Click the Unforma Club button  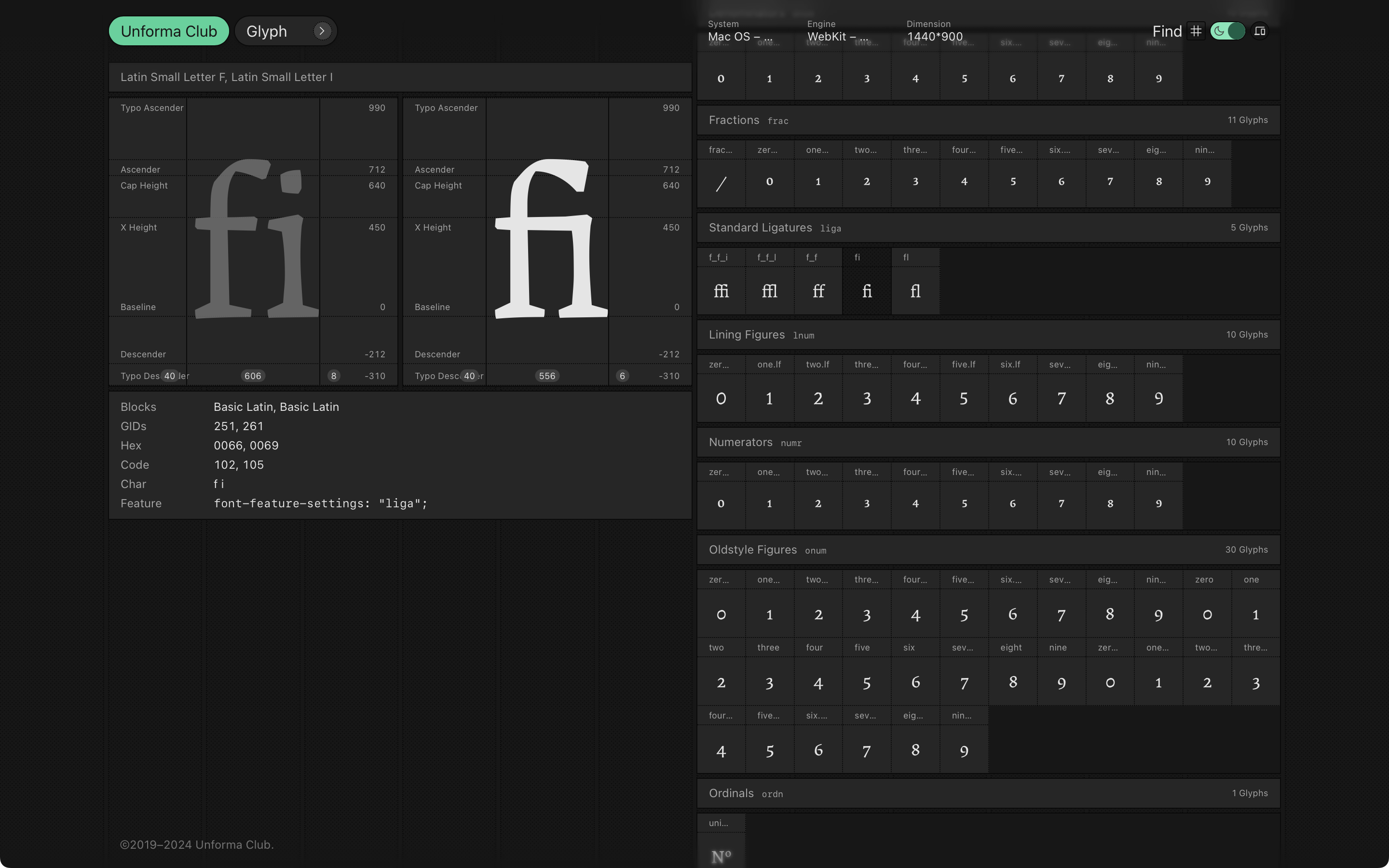point(169,30)
